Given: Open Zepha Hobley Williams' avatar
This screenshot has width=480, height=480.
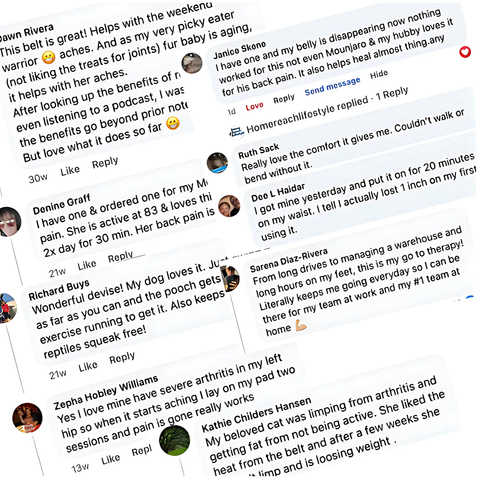Looking at the screenshot, I should (27, 418).
